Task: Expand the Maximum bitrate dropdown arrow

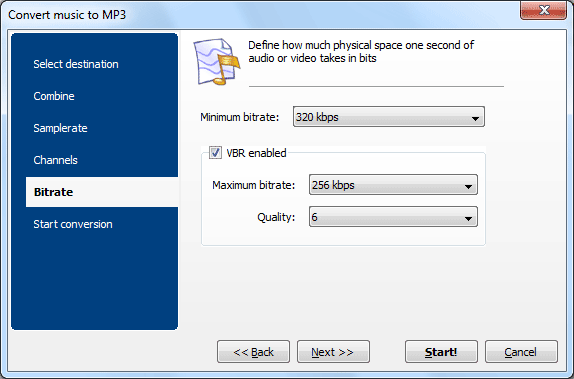Action: [x=468, y=185]
